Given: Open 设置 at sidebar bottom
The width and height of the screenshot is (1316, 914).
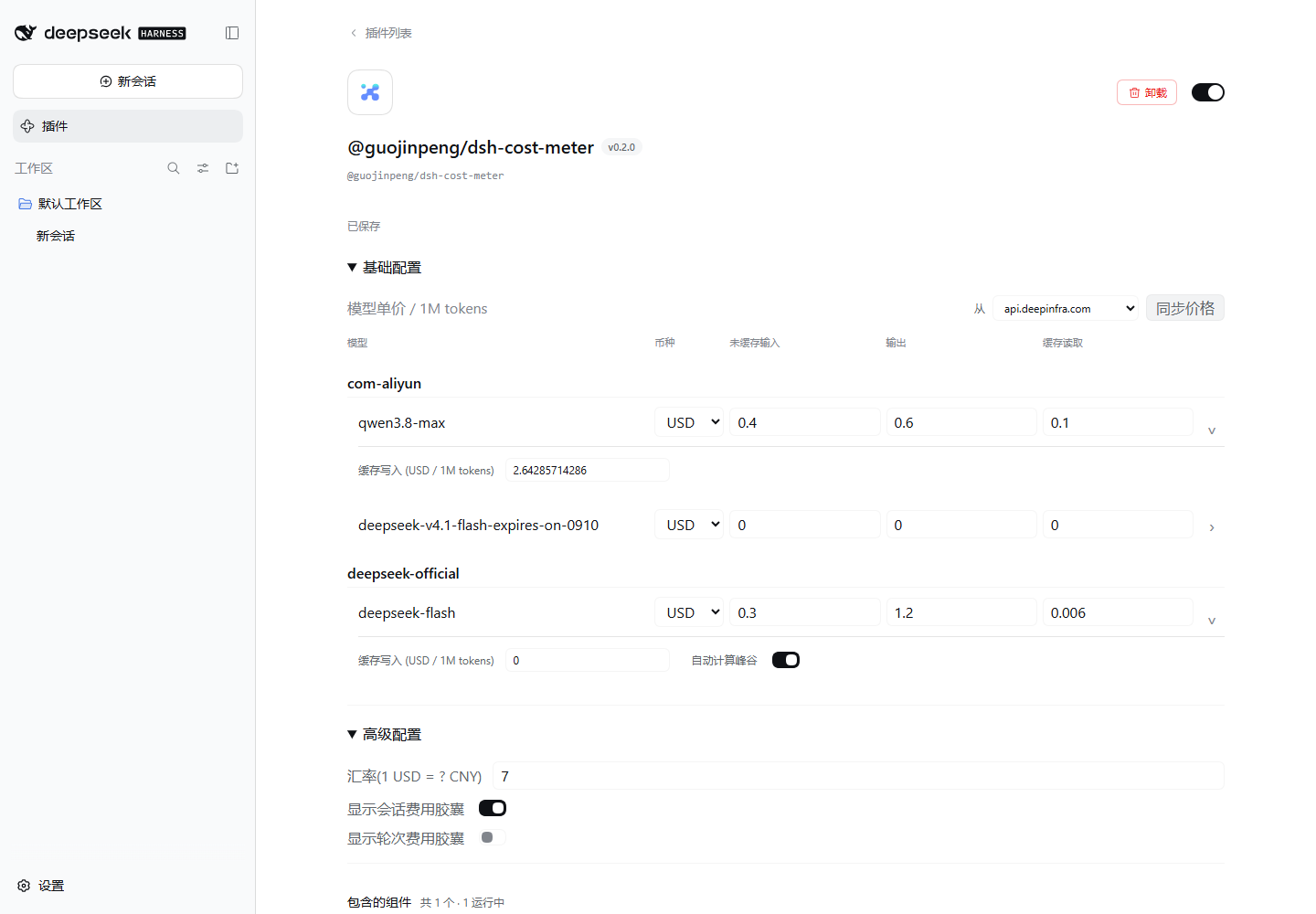Looking at the screenshot, I should (41, 886).
